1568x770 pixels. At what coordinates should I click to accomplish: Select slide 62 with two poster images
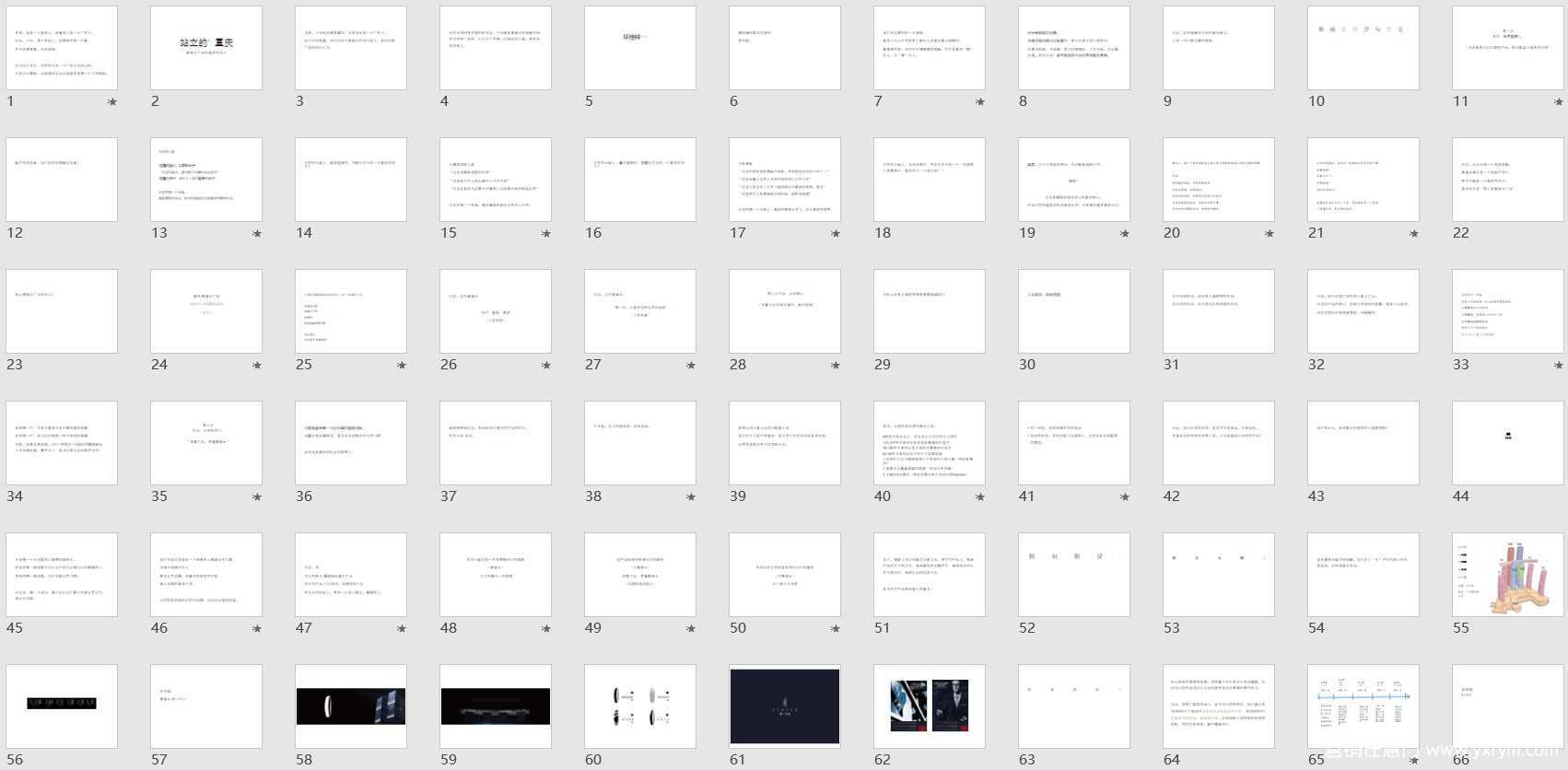click(930, 706)
